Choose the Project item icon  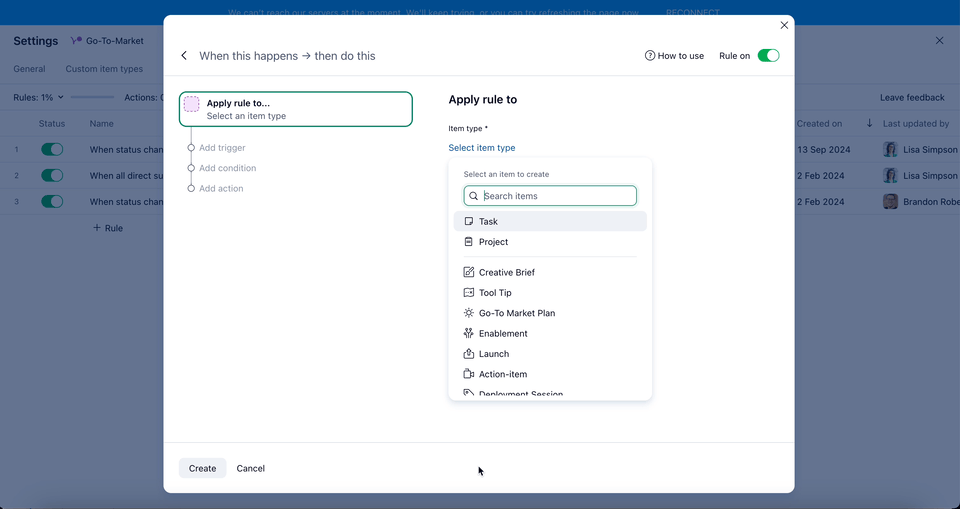point(469,242)
